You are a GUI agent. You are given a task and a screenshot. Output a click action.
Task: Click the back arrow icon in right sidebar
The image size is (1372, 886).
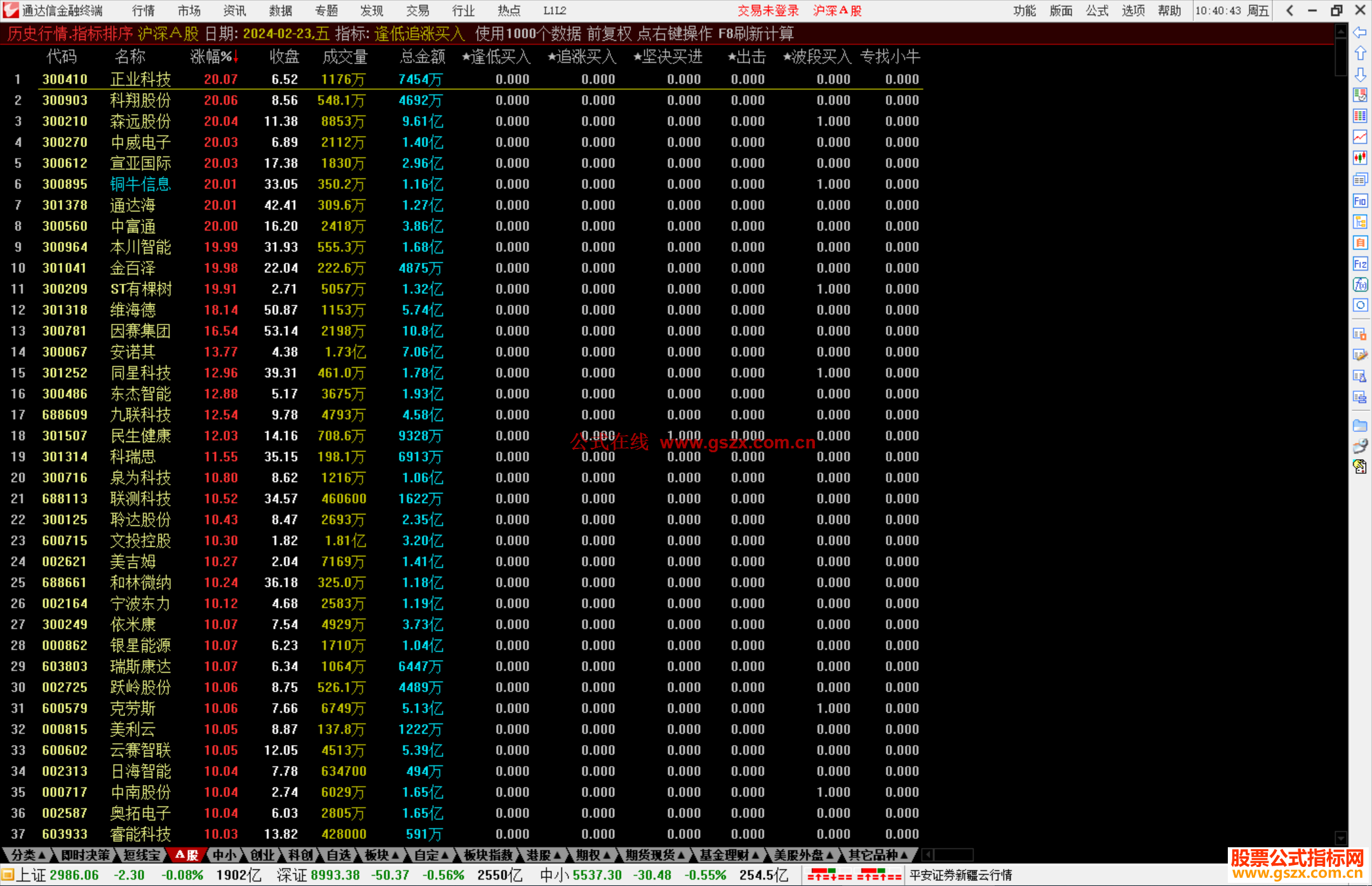1360,32
